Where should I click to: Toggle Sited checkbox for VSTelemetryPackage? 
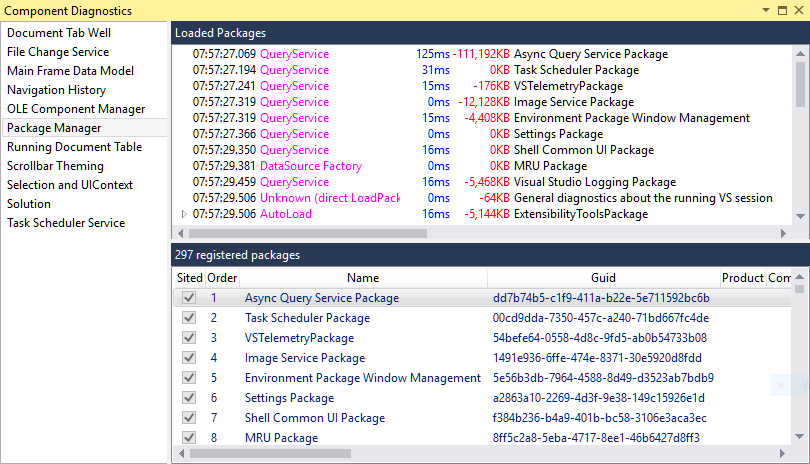189,338
